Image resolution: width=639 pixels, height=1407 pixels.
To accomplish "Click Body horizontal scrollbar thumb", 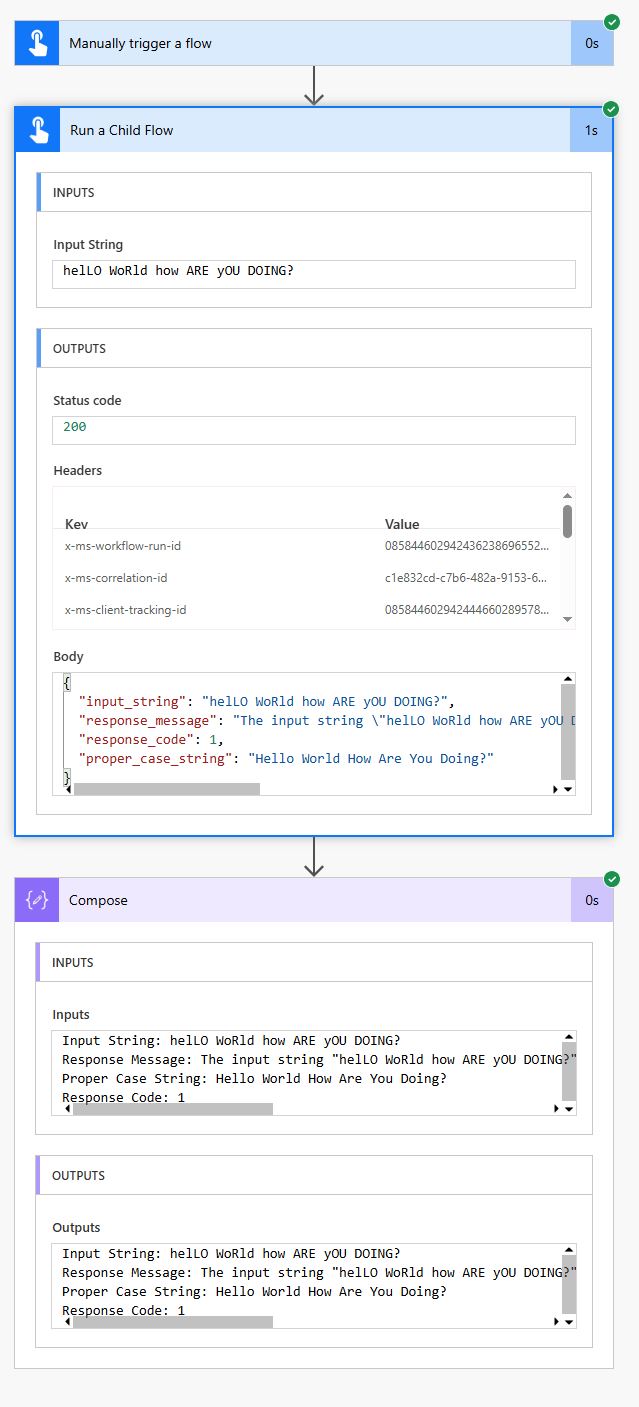I will (167, 789).
